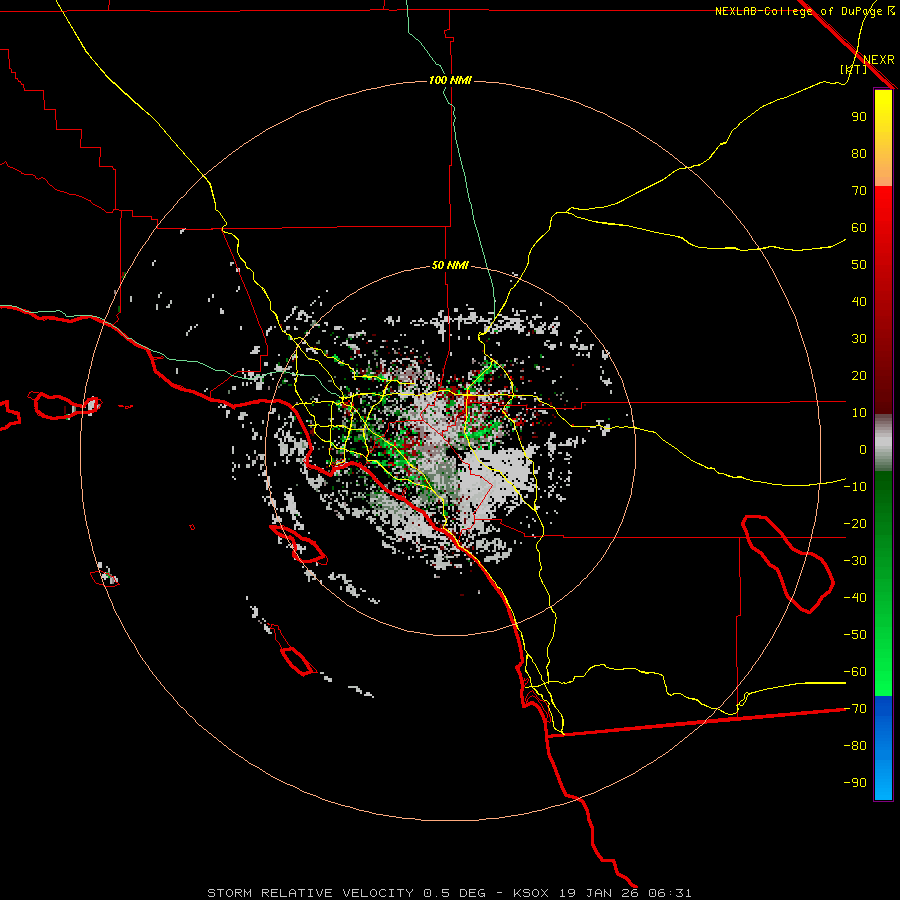
Task: Click the 0 value on velocity scale
Action: [863, 450]
